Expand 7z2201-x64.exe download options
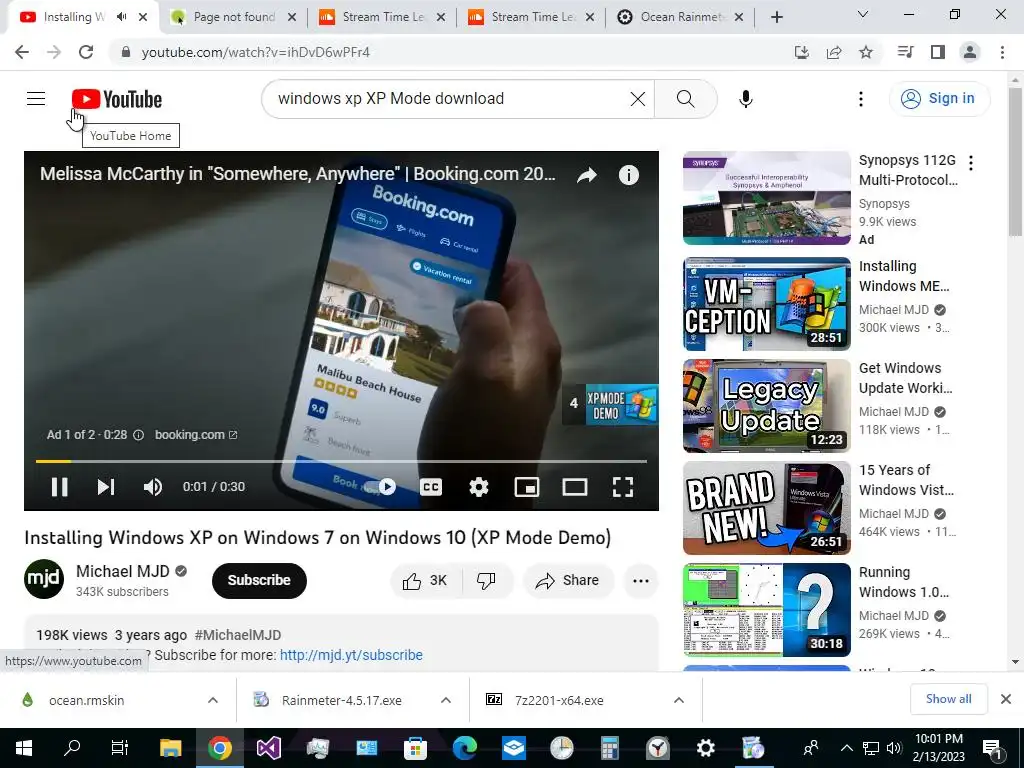 pyautogui.click(x=679, y=700)
